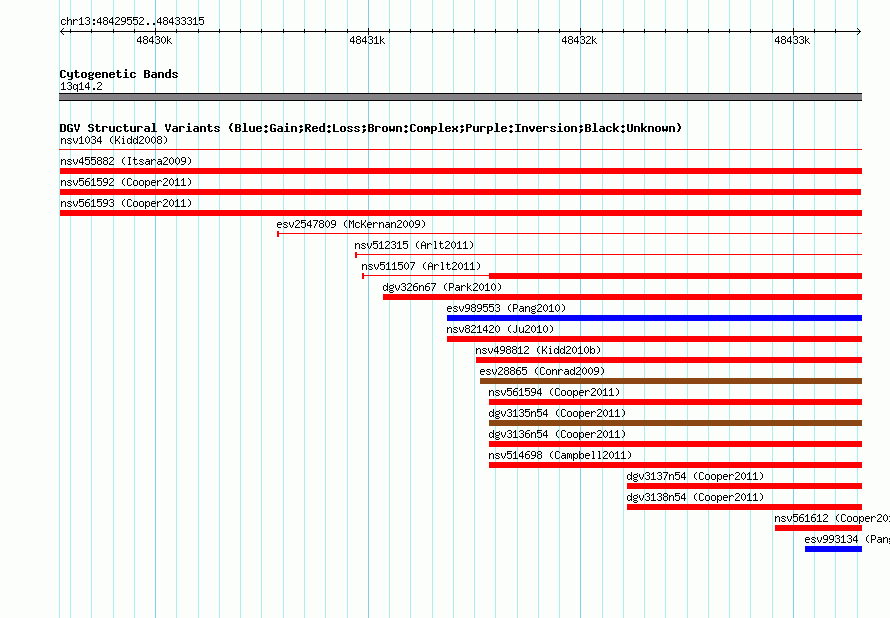Viewport: 890px width, 618px height.
Task: Select the blue esv993134 gain bar
Action: click(833, 549)
